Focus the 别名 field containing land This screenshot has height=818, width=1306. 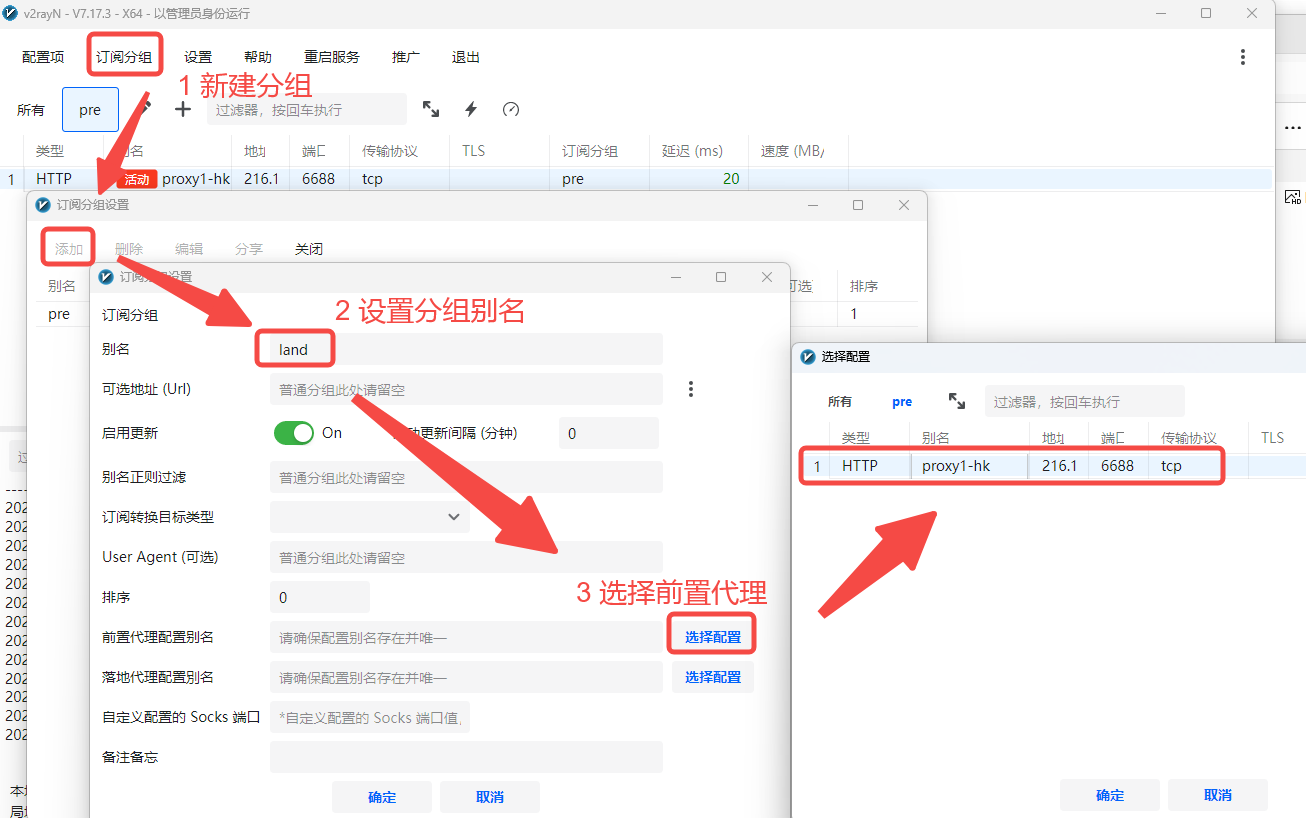coord(466,349)
